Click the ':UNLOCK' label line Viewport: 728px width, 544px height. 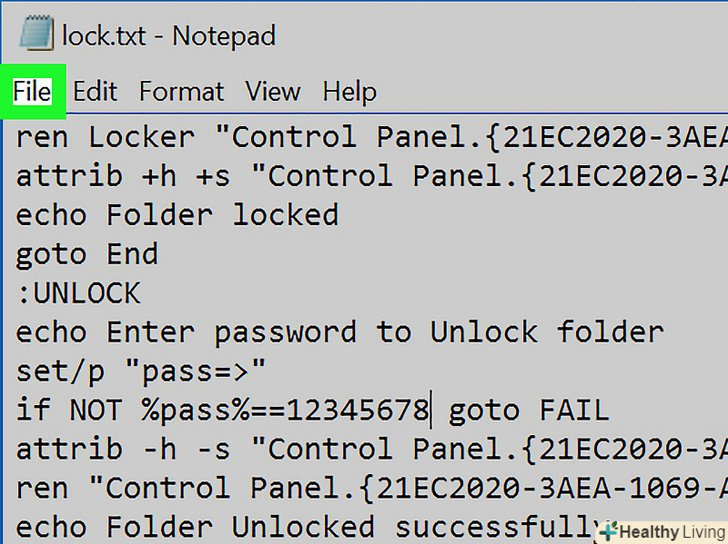tap(78, 293)
